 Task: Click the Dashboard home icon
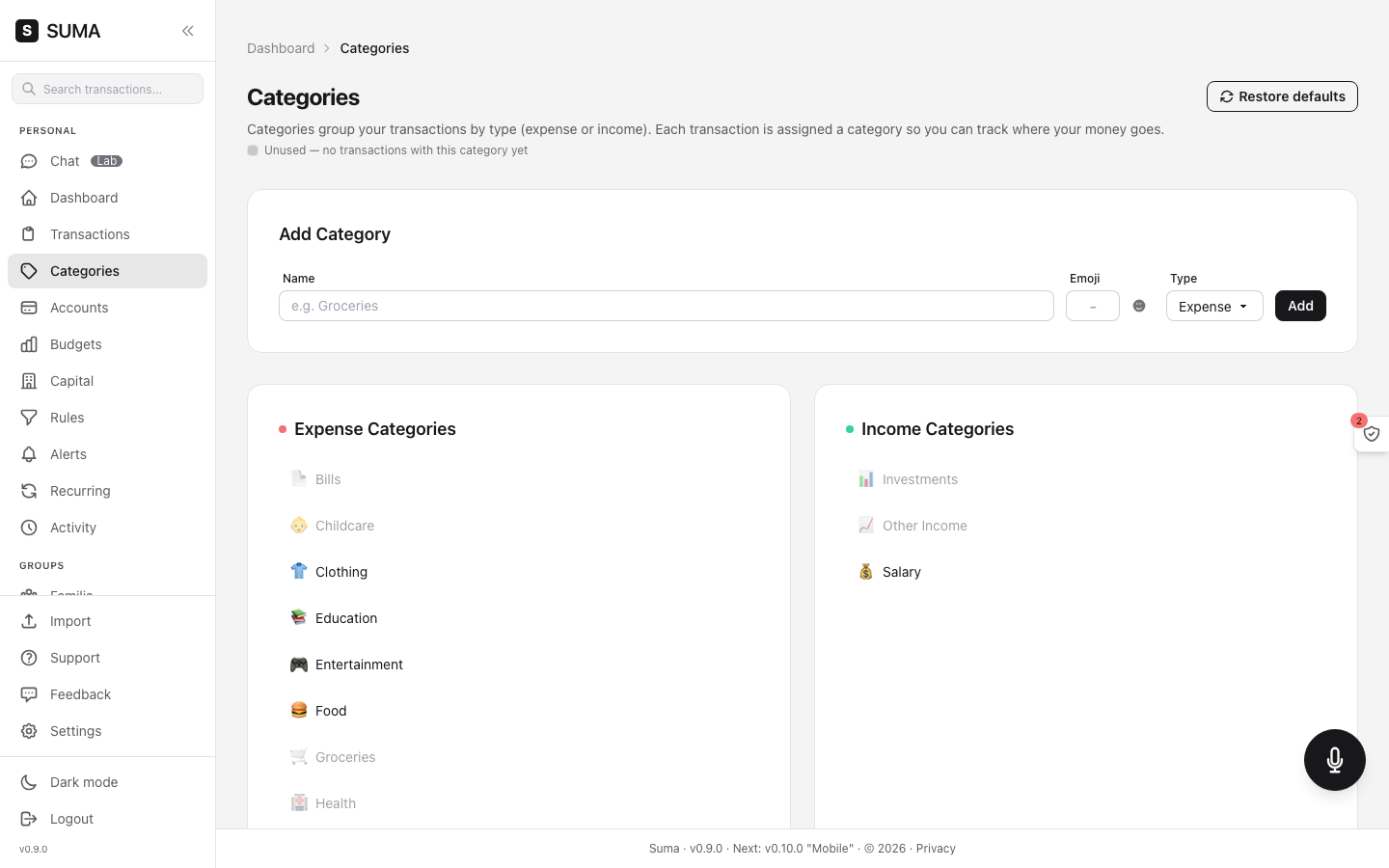tap(29, 198)
